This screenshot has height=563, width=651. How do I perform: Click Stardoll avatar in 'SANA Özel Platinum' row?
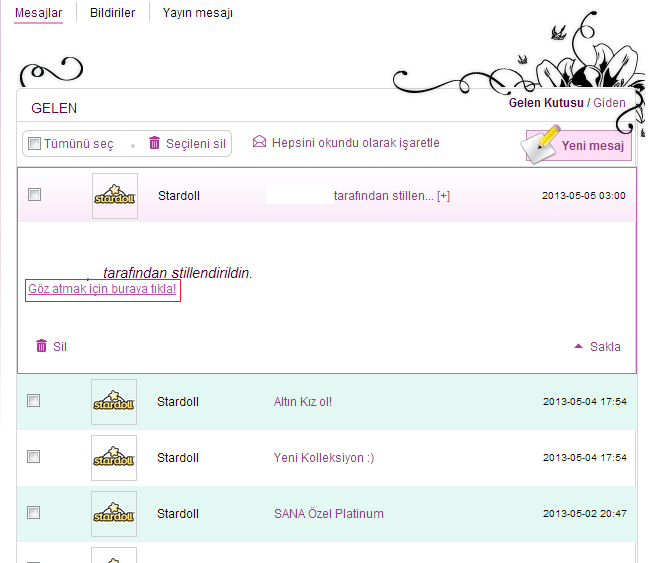(114, 514)
